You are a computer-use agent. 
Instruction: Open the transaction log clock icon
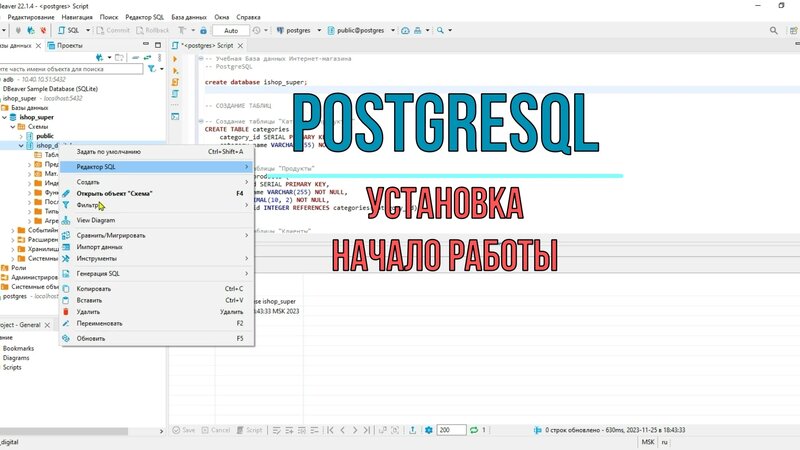256,31
